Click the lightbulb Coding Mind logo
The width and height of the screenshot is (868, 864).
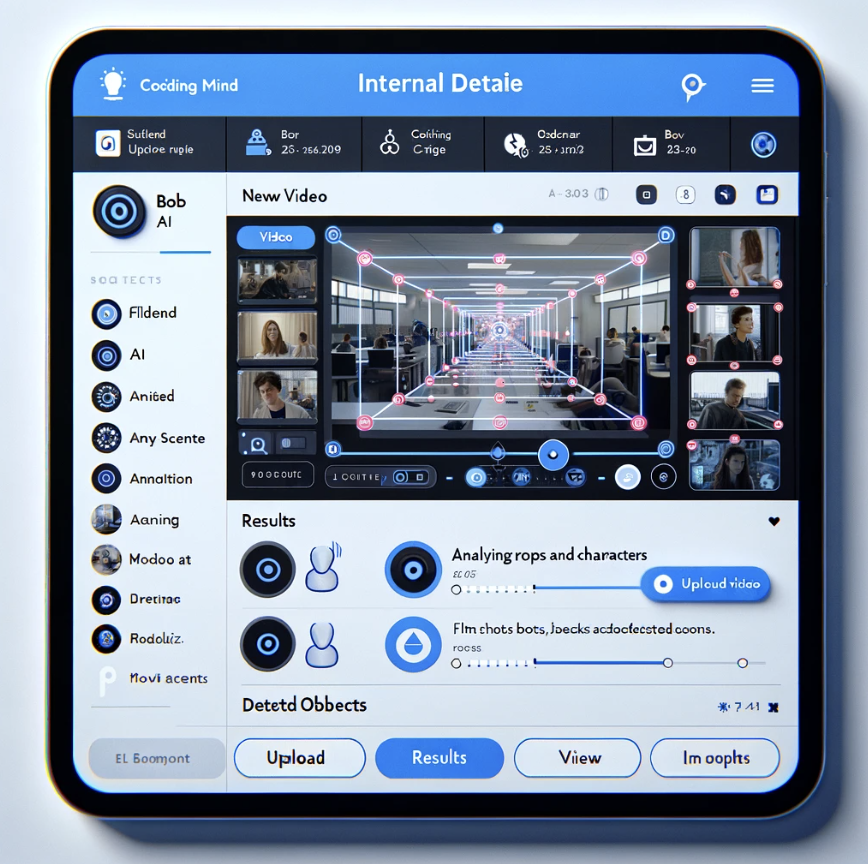click(112, 84)
